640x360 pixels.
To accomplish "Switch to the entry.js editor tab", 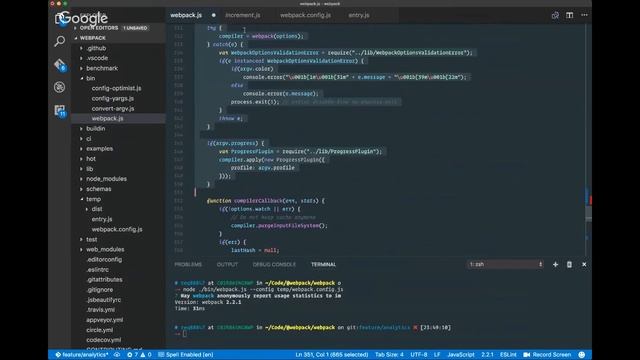I will [359, 15].
